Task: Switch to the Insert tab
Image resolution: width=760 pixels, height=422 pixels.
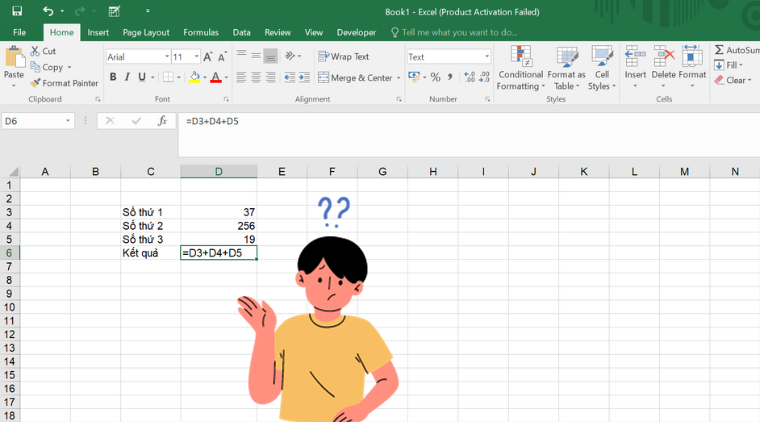Action: pyautogui.click(x=98, y=32)
